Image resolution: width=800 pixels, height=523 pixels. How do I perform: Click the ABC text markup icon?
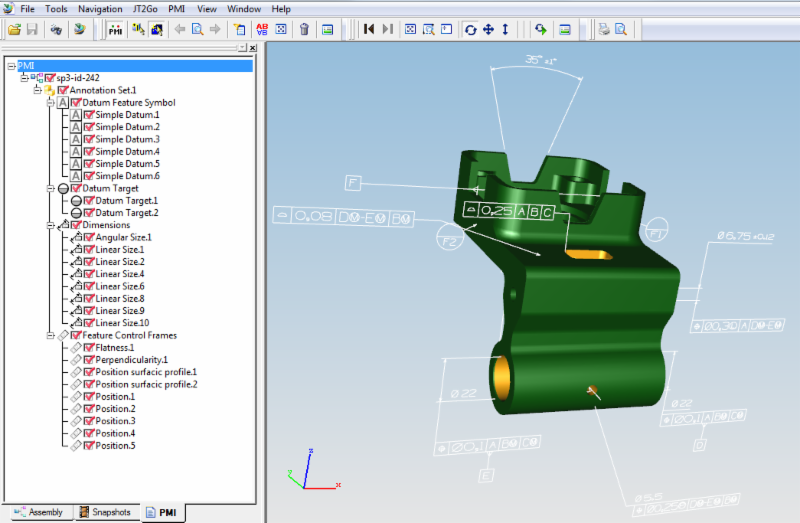pos(262,30)
